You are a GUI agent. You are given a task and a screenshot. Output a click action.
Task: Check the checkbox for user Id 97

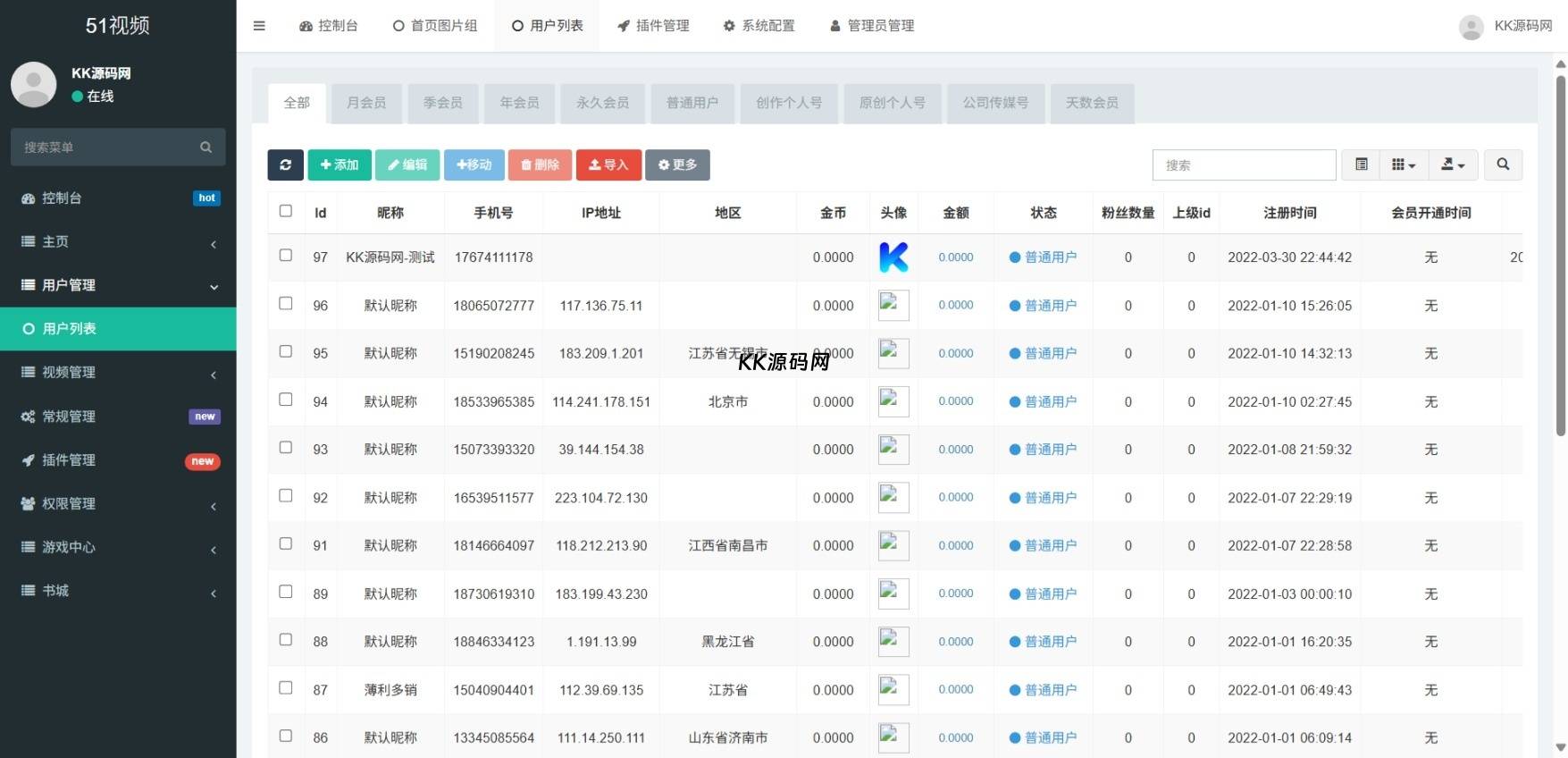click(286, 256)
